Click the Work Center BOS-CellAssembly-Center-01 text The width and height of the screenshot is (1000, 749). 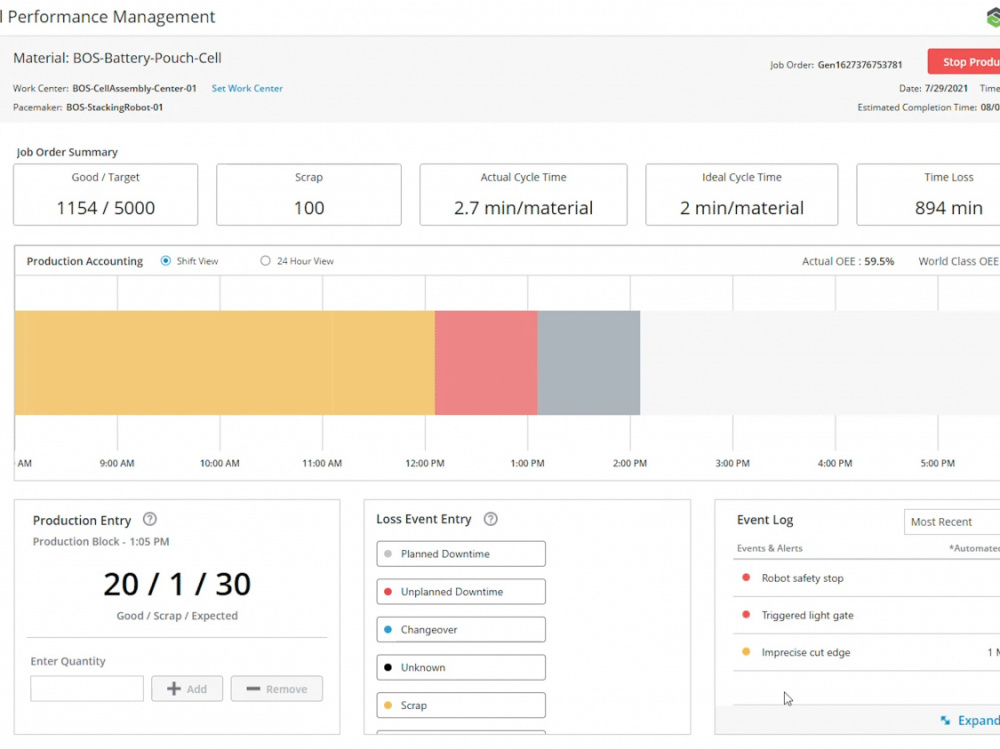[x=105, y=89]
